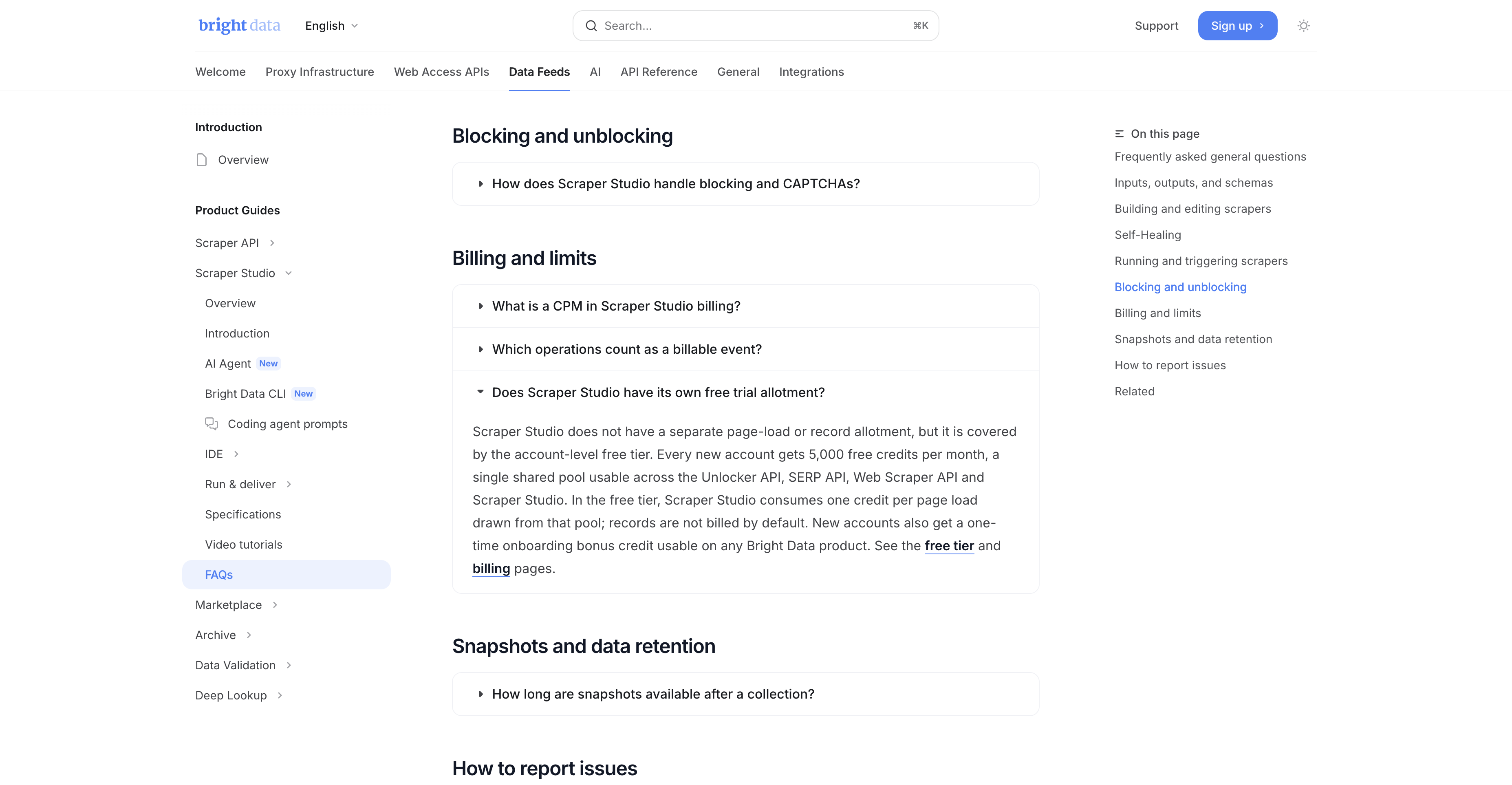Collapse the free trial allotment question
This screenshot has height=785, width=1512.
click(x=745, y=392)
